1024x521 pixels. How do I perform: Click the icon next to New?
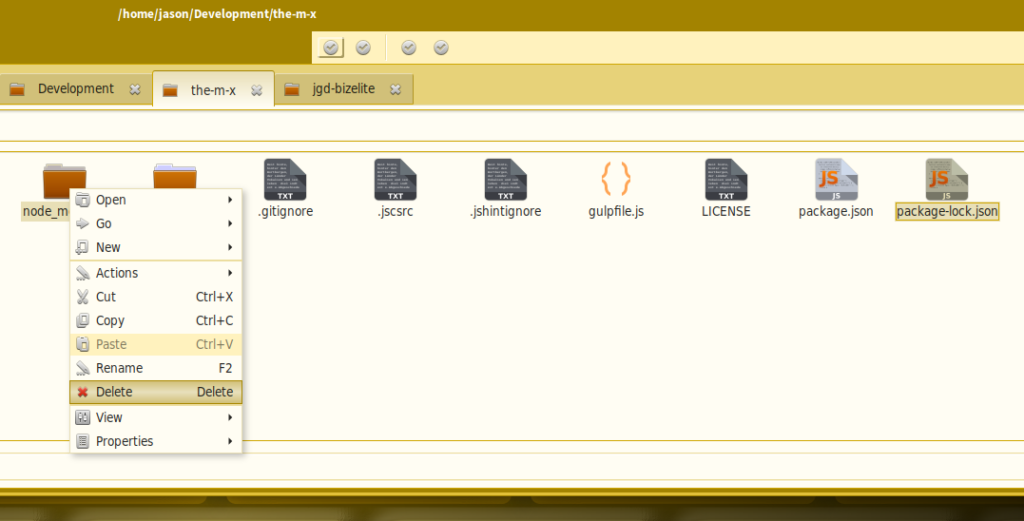(x=82, y=247)
